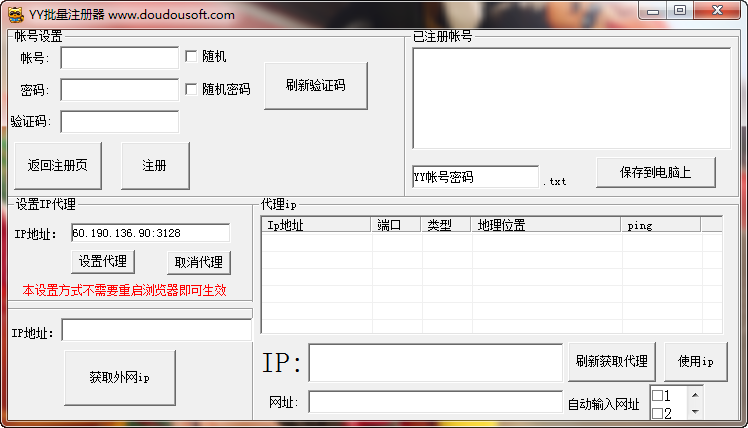Image resolution: width=748 pixels, height=428 pixels.
Task: Click the .txt extension label
Action: pos(554,181)
